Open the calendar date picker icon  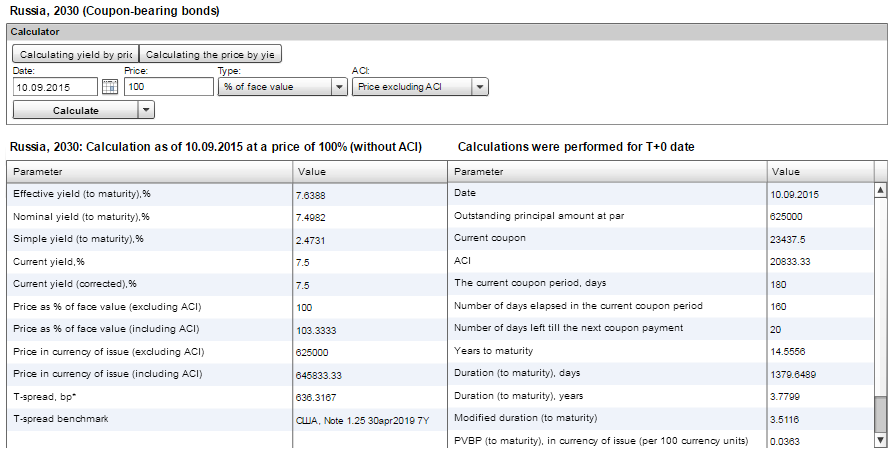tap(110, 88)
